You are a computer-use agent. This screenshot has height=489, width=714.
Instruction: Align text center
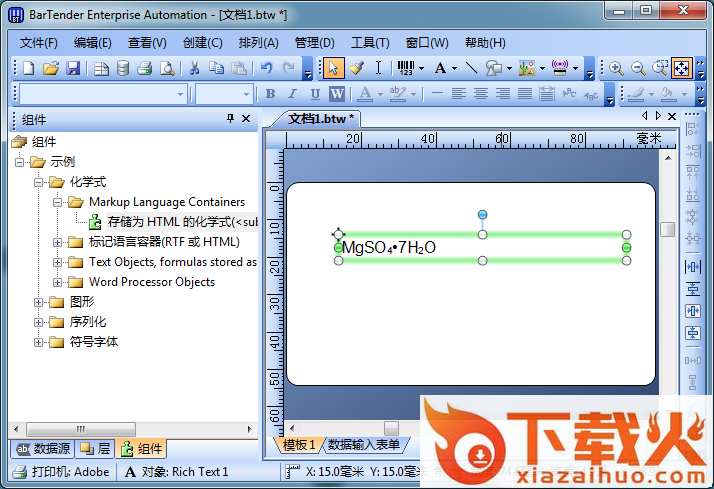[481, 94]
